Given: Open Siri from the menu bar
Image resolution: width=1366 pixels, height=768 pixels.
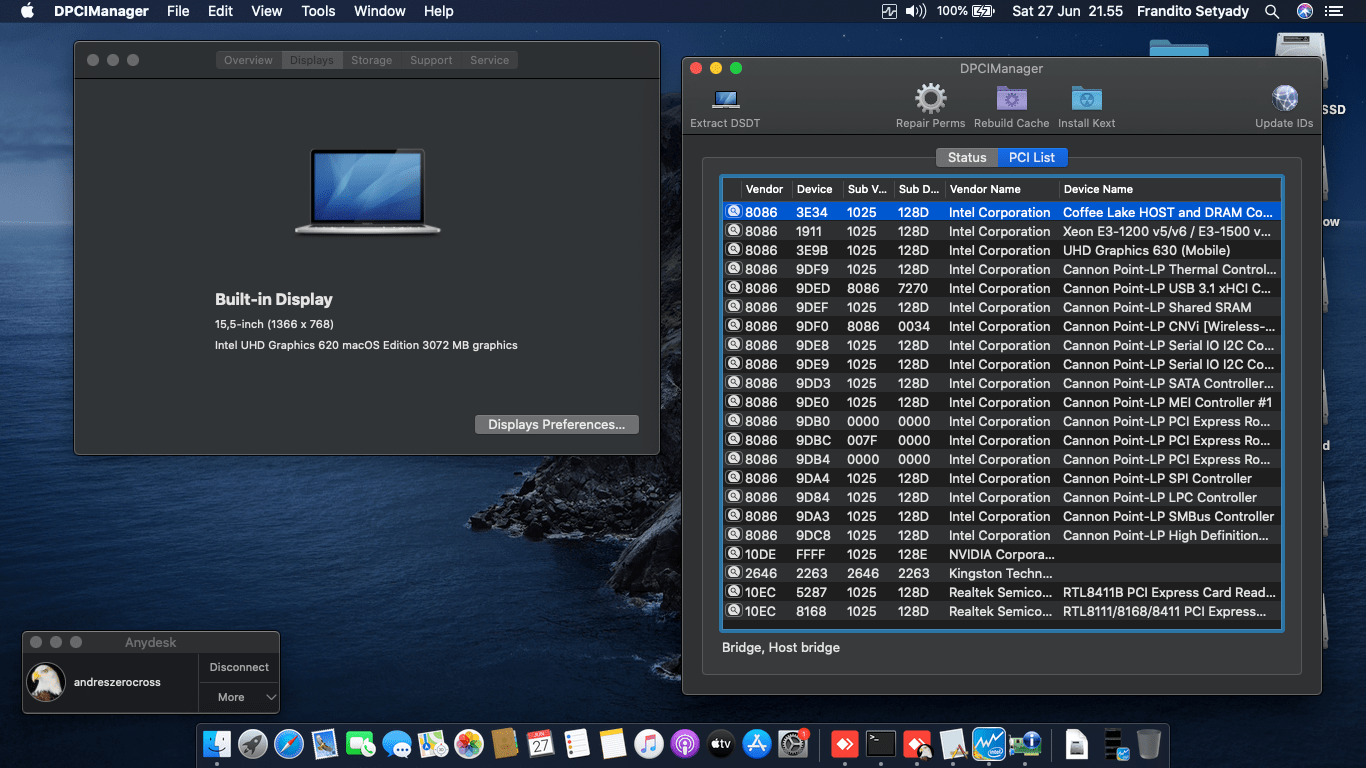Looking at the screenshot, I should 1305,11.
